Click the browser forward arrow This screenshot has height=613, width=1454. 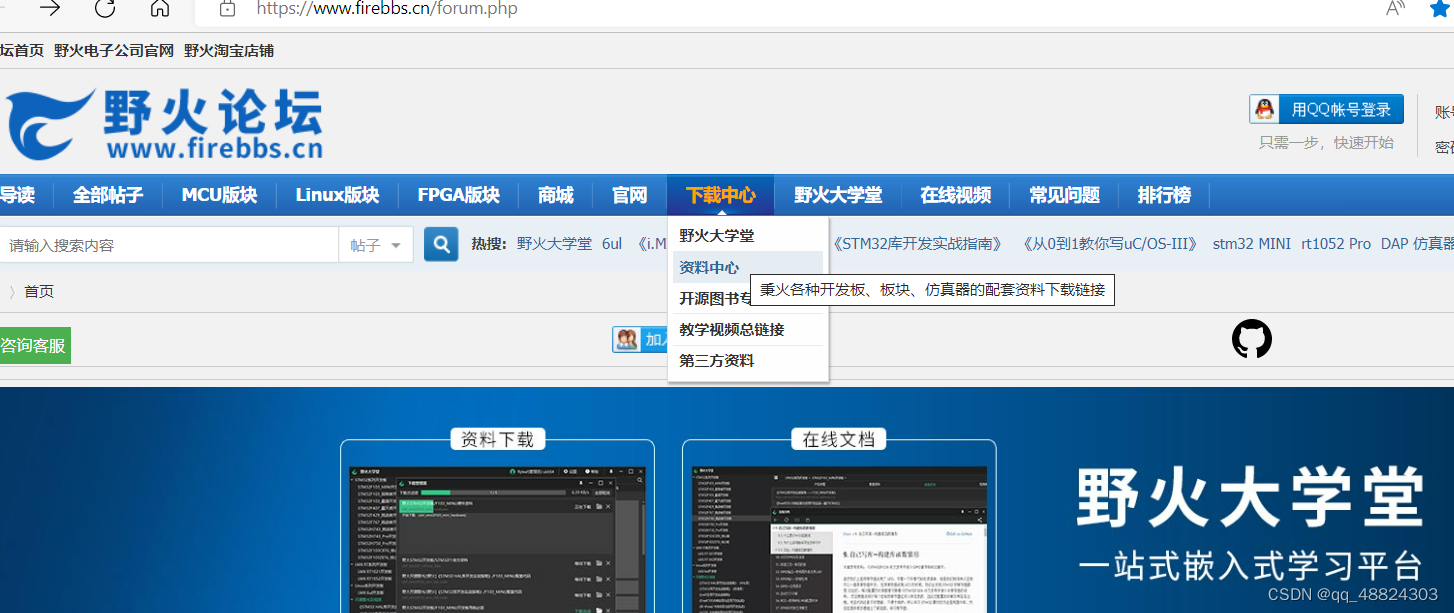pos(50,9)
